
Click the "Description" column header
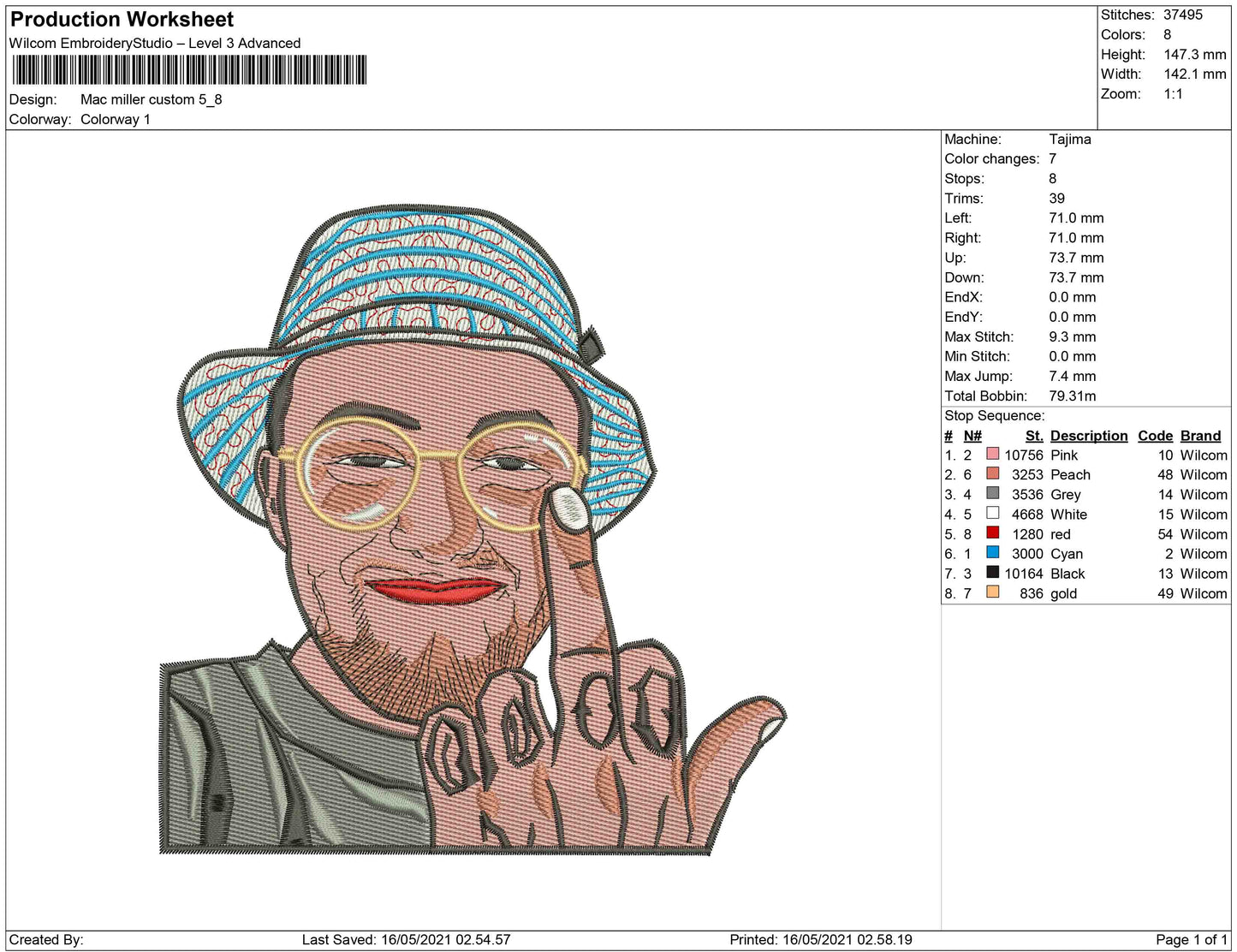point(1089,435)
